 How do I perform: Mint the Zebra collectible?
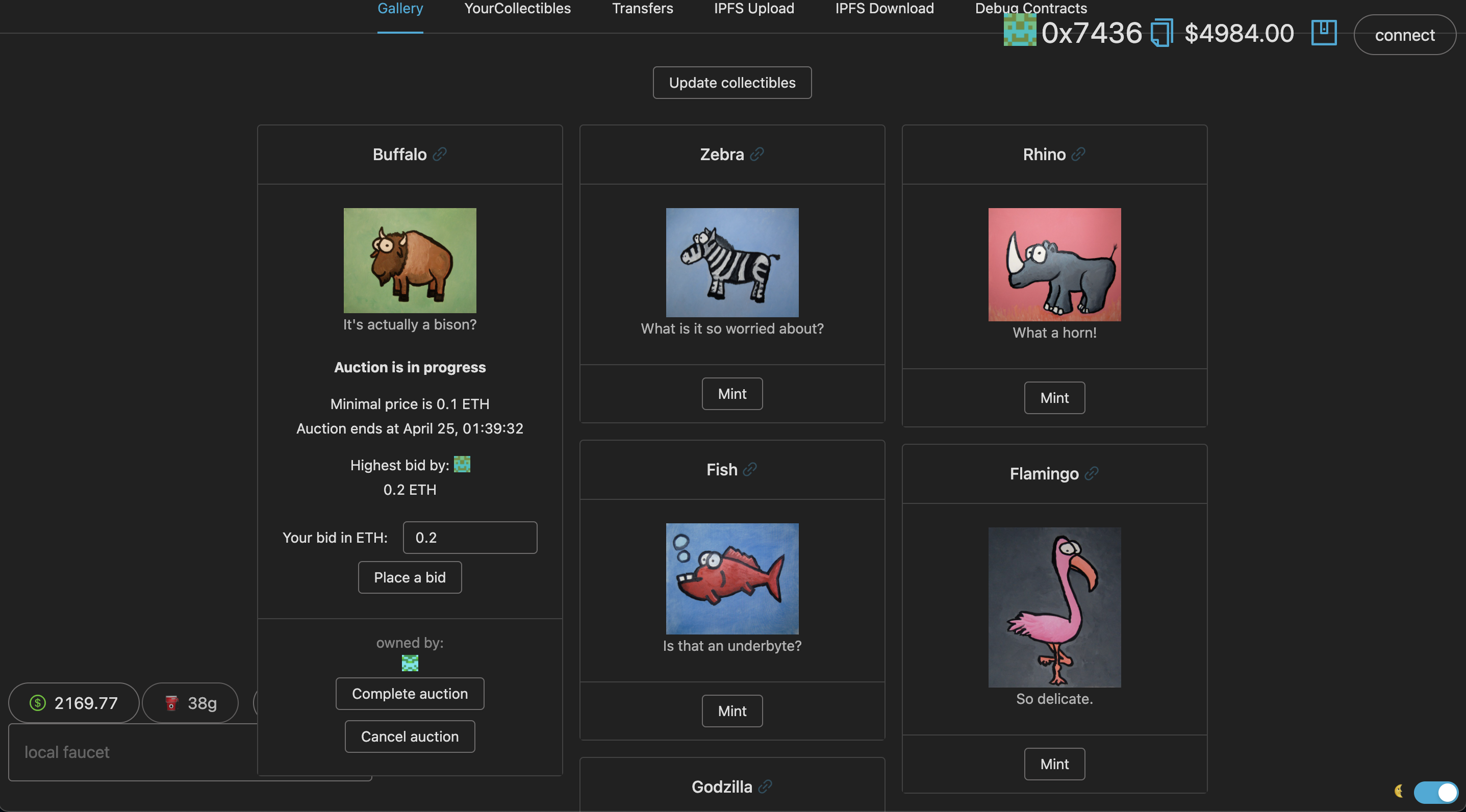coord(732,394)
